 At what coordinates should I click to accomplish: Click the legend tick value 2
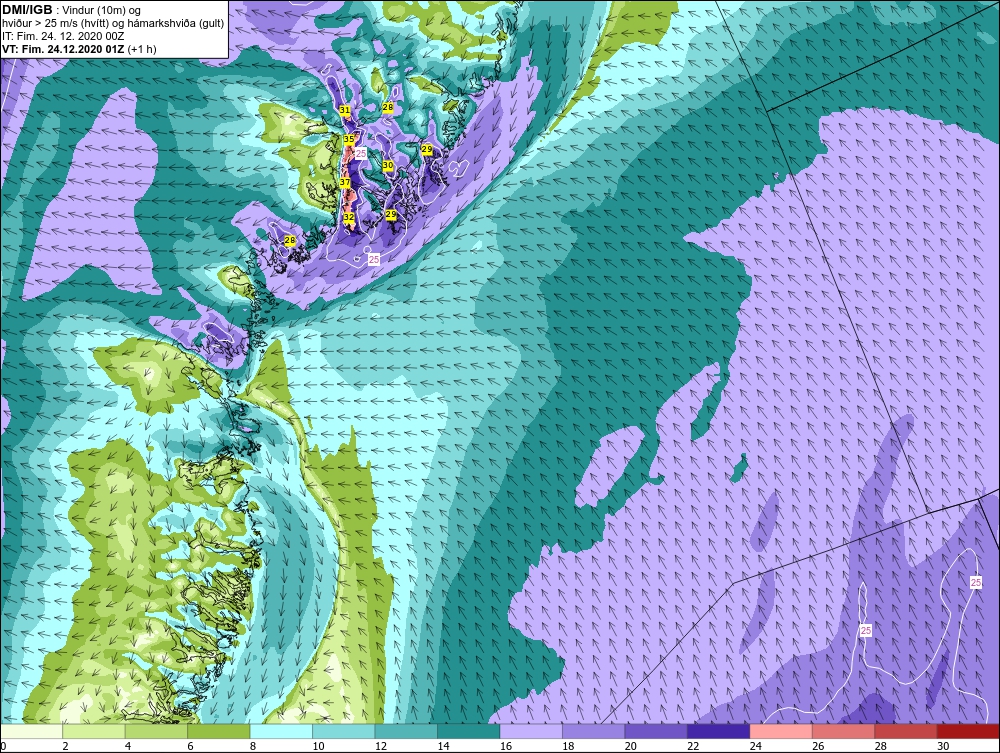tap(66, 746)
